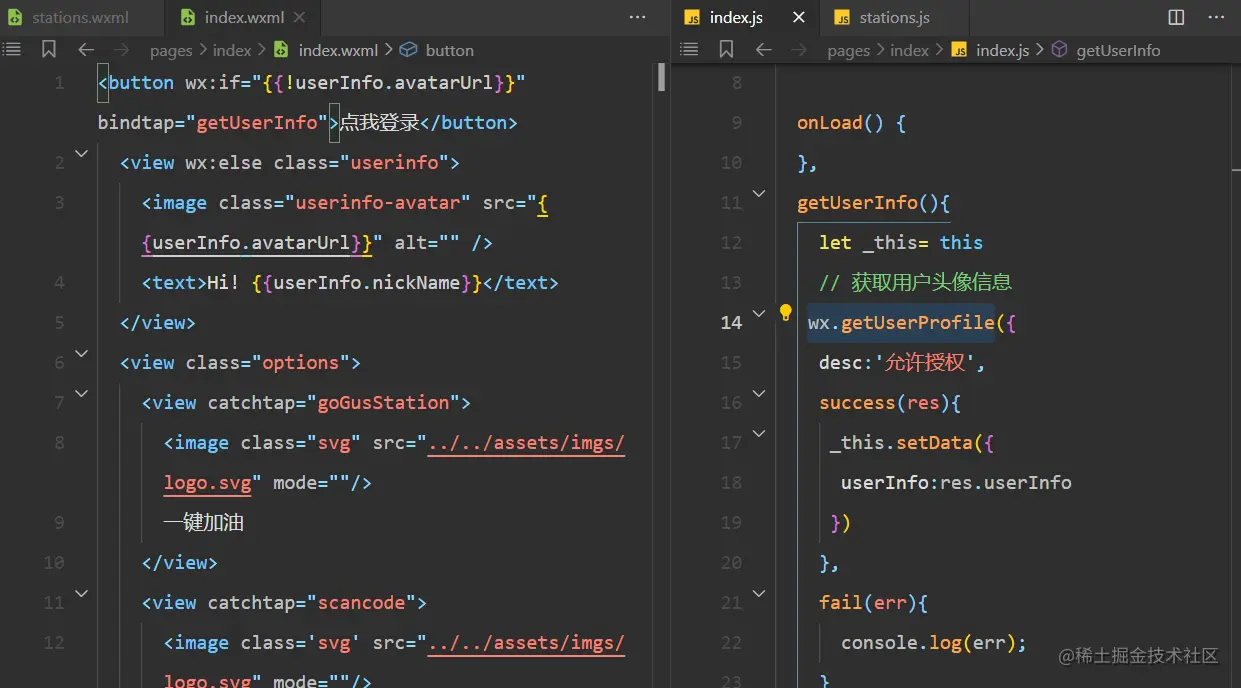
Task: Click the '../../assets/imgs/' path on line 8
Action: 527,442
